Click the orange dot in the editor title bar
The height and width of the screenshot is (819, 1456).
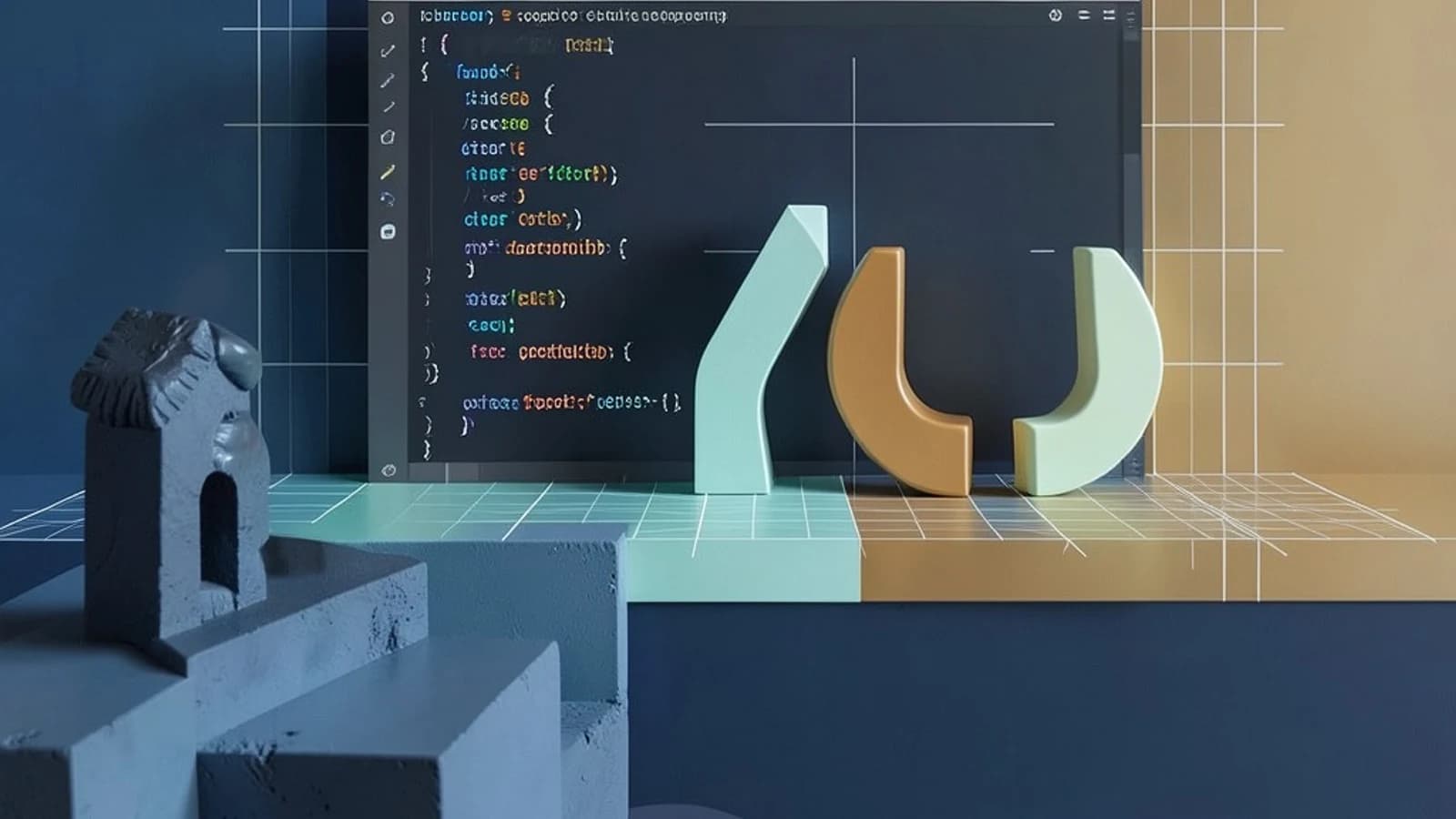pos(506,16)
